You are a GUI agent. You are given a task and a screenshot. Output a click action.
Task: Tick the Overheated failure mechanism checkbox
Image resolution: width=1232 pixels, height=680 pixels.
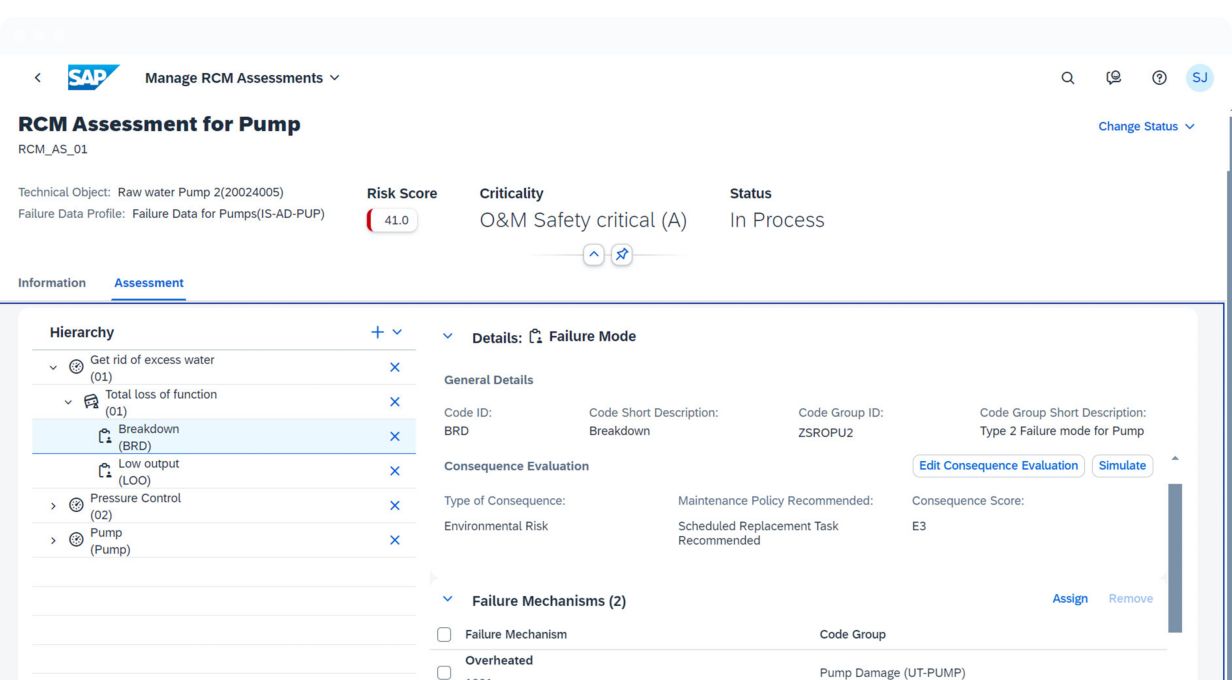445,673
